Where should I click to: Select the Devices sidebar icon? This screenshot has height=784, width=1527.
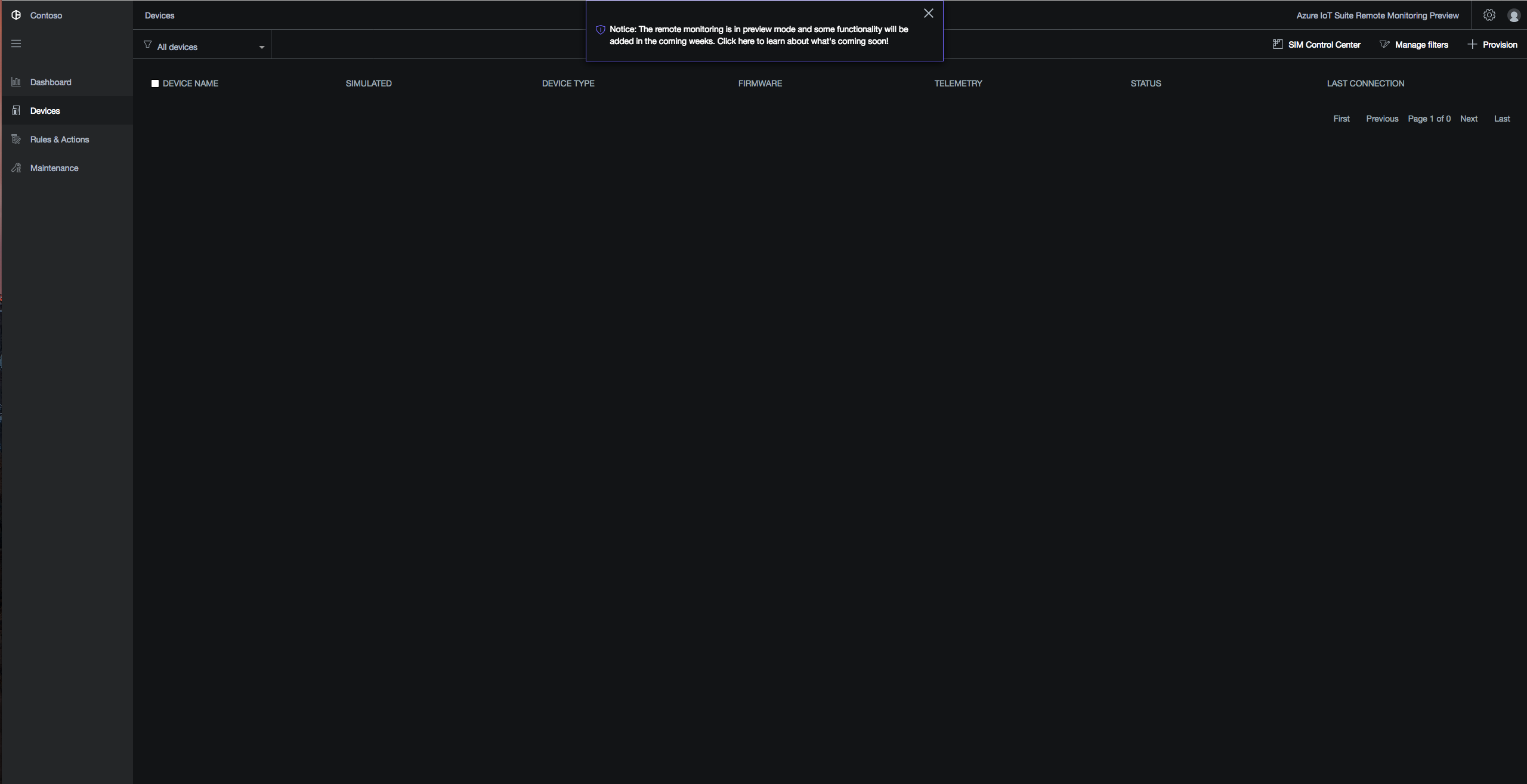(16, 110)
